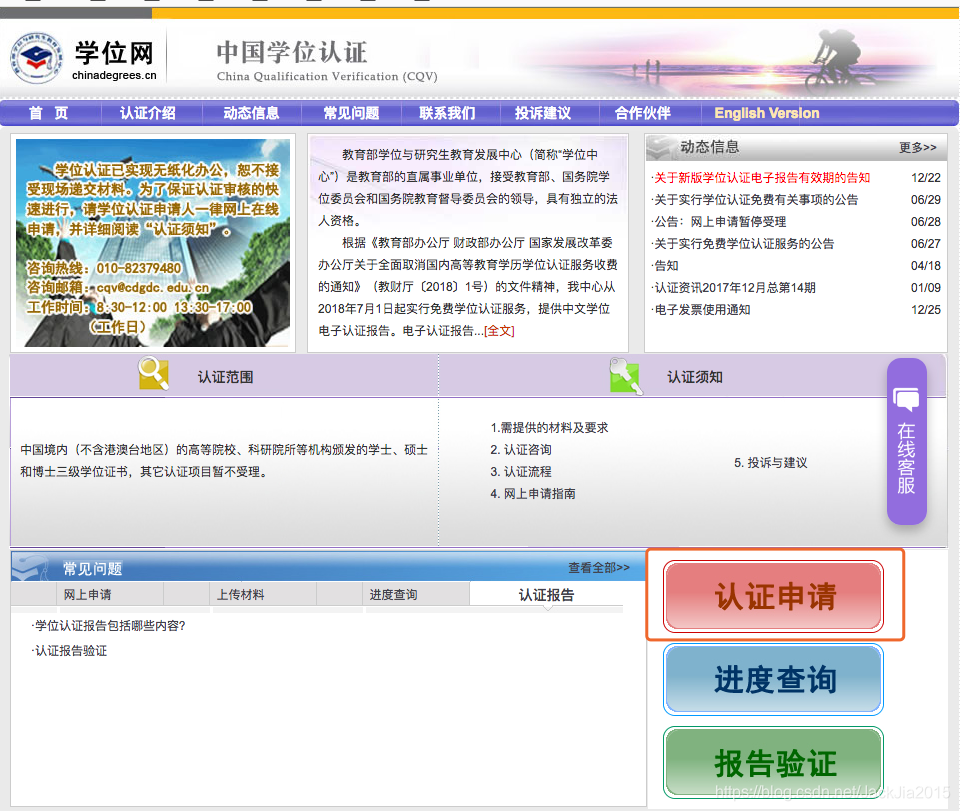Click the chinadegrees.cn text under logo
This screenshot has height=811, width=960.
pyautogui.click(x=114, y=75)
